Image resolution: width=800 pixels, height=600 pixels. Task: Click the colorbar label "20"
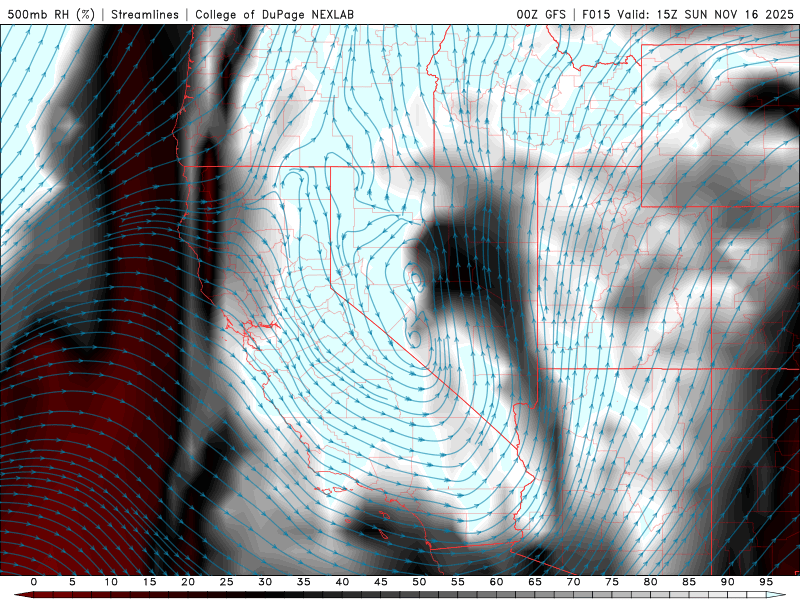[x=188, y=582]
